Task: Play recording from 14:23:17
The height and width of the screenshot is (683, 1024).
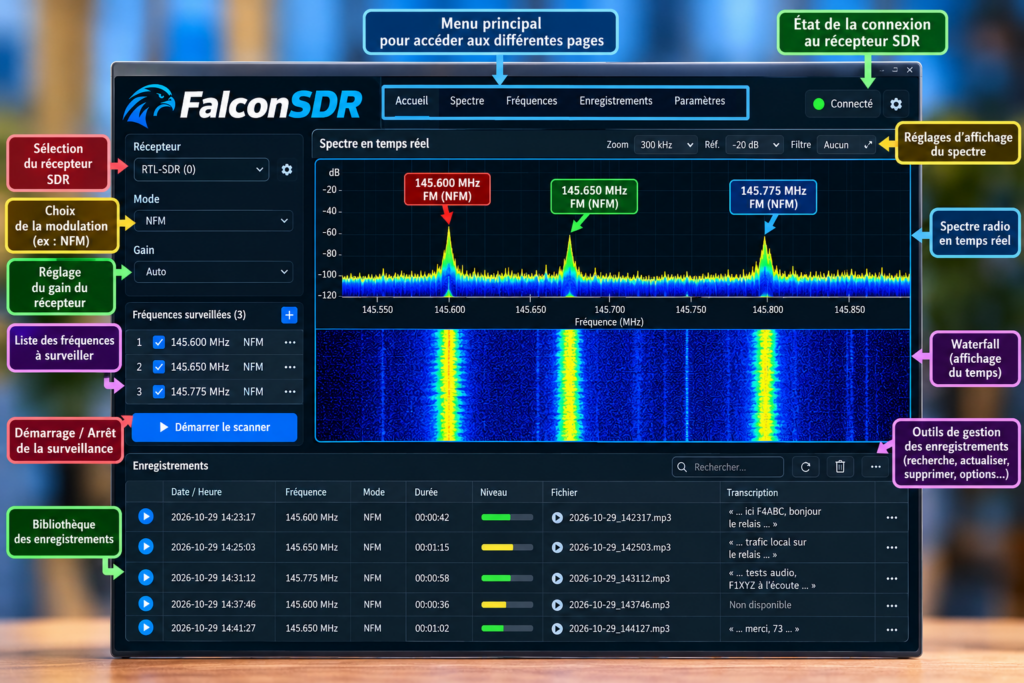Action: tap(146, 516)
